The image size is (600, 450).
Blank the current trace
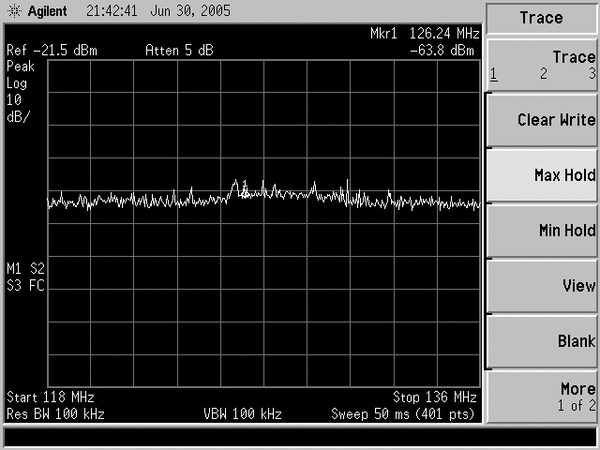pyautogui.click(x=542, y=341)
